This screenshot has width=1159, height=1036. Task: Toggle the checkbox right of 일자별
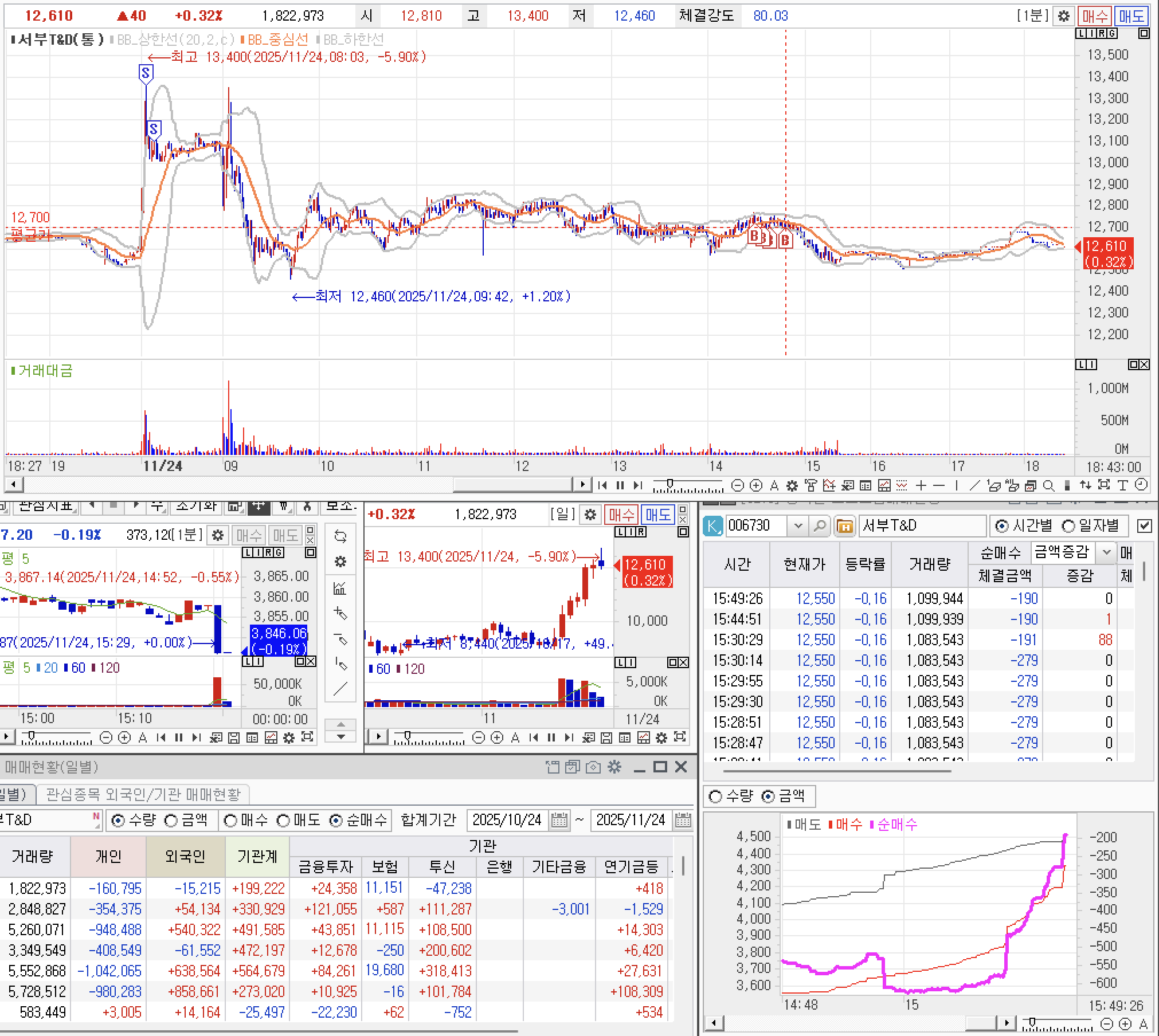(x=1144, y=525)
